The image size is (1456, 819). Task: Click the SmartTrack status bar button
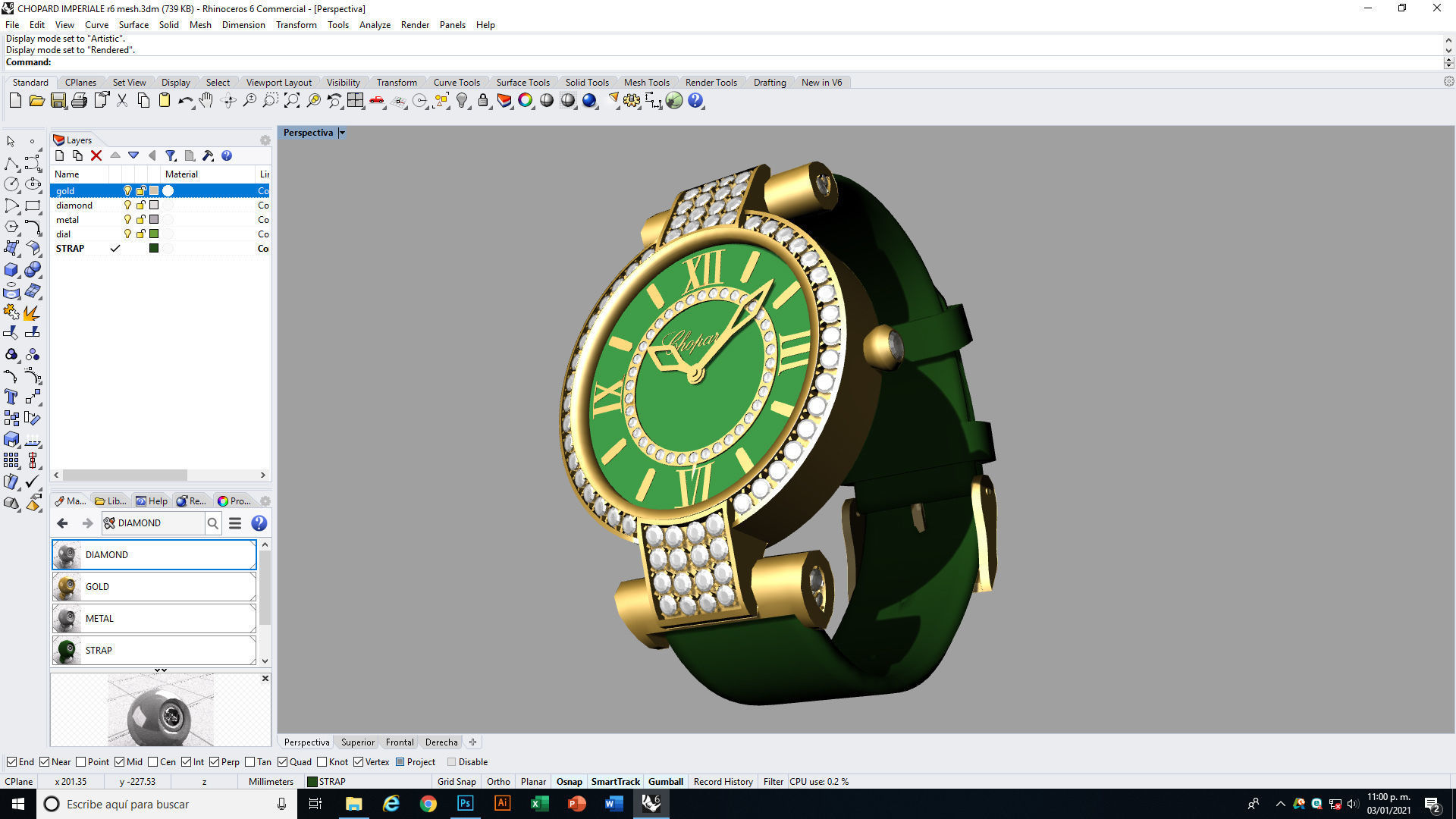[x=615, y=782]
